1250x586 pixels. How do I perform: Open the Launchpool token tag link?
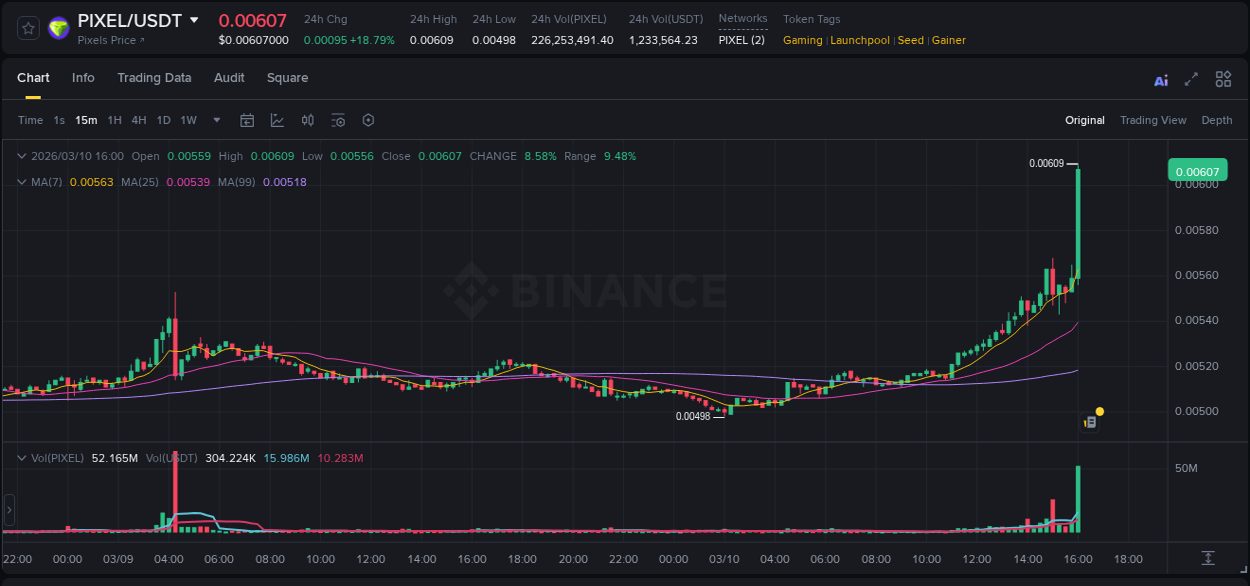point(860,40)
